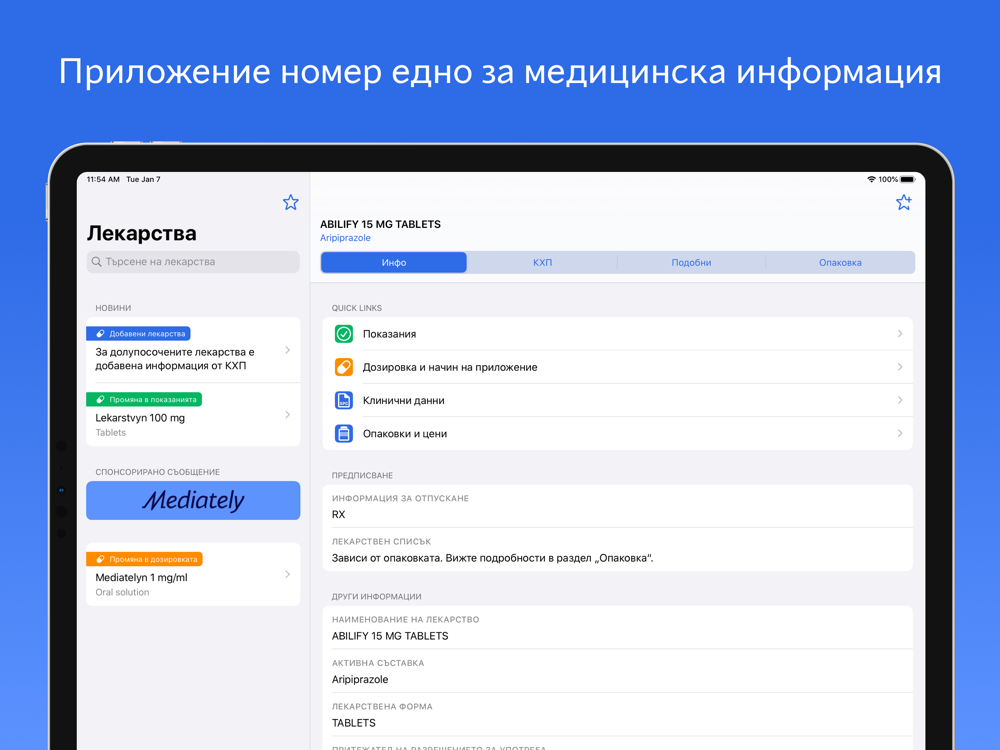Click the pill icon in the Промяна в дозировката badge
Screen dimensions: 1000x750
[x=100, y=559]
